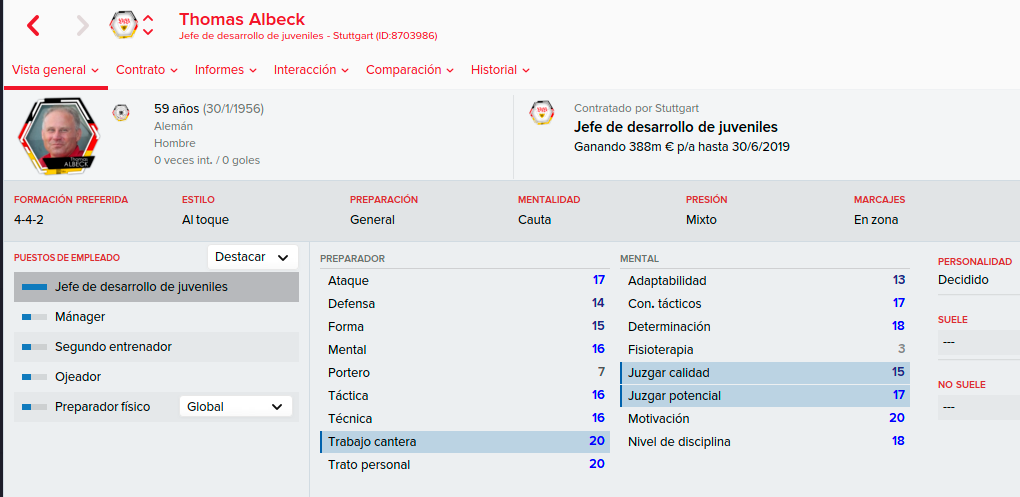
Task: Click the down chevron next to club badge
Action: click(x=148, y=31)
